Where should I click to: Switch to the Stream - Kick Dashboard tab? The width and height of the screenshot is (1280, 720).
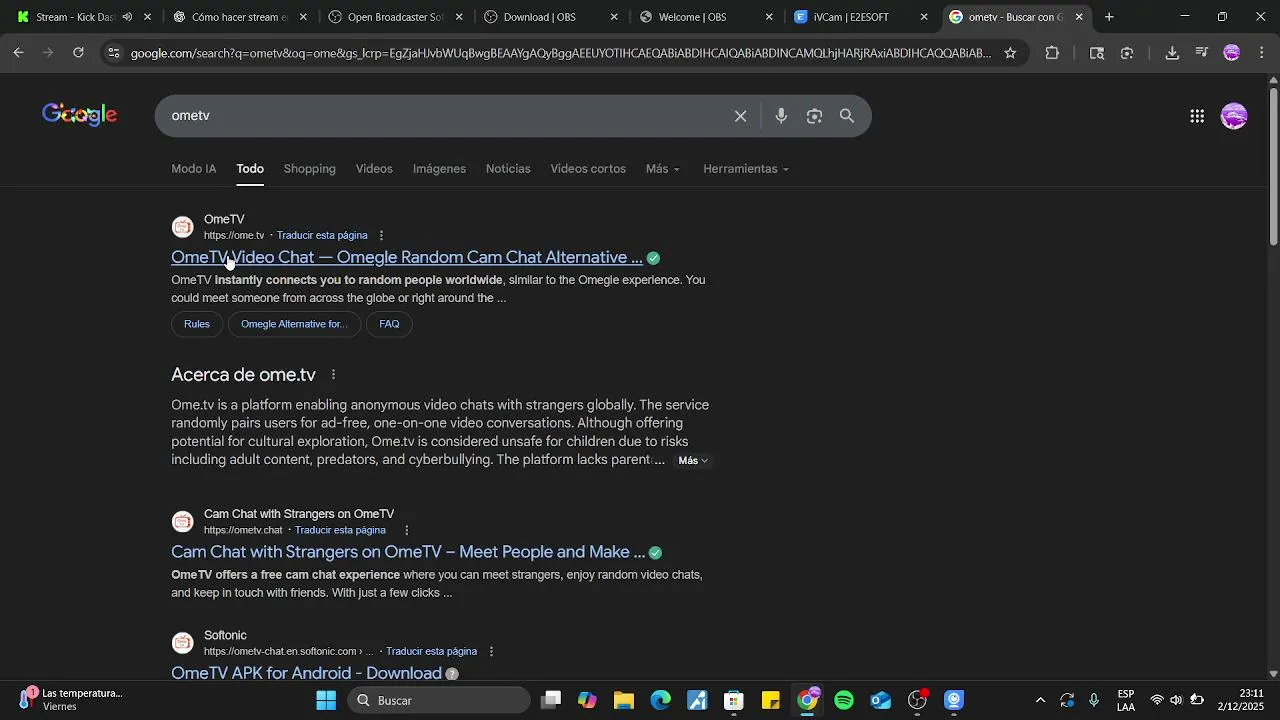(x=76, y=17)
